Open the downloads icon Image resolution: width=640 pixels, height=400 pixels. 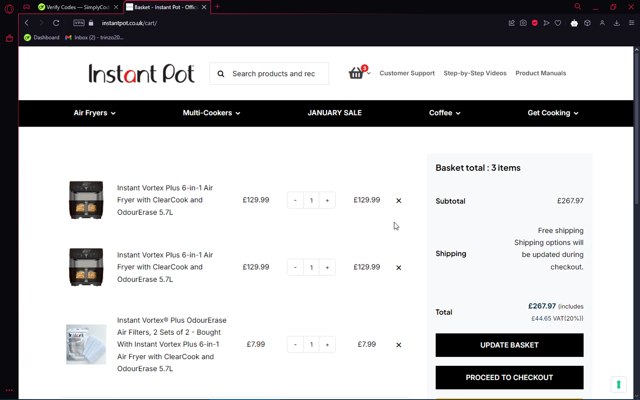617,23
